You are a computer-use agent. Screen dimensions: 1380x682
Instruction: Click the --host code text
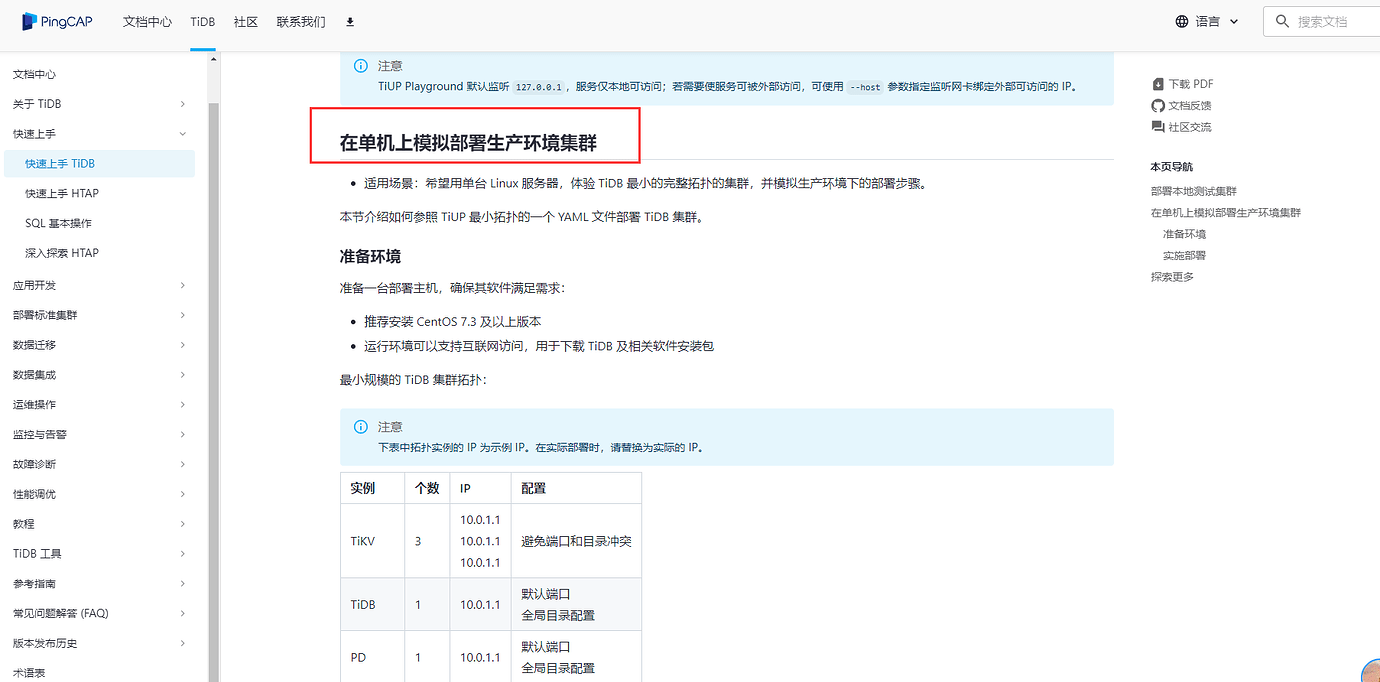[x=865, y=87]
